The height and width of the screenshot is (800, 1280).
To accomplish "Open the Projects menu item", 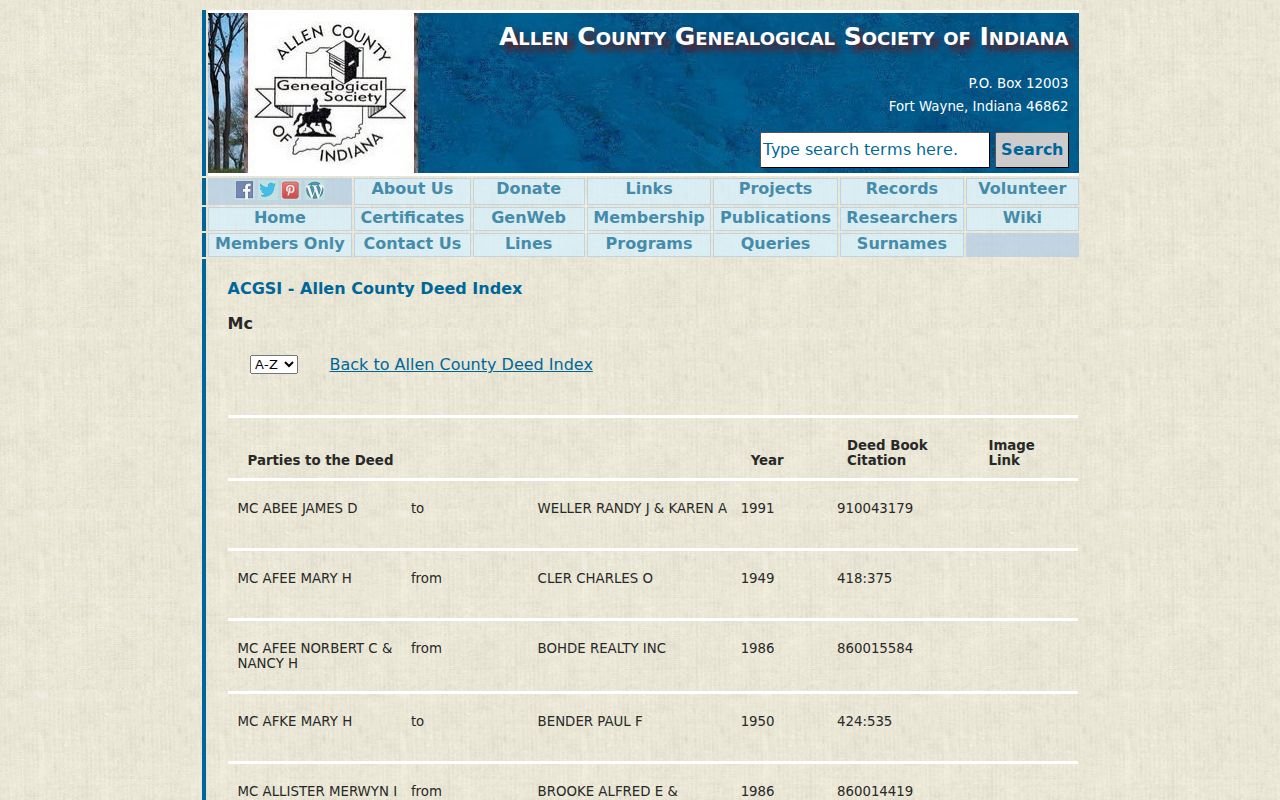I will pos(775,189).
